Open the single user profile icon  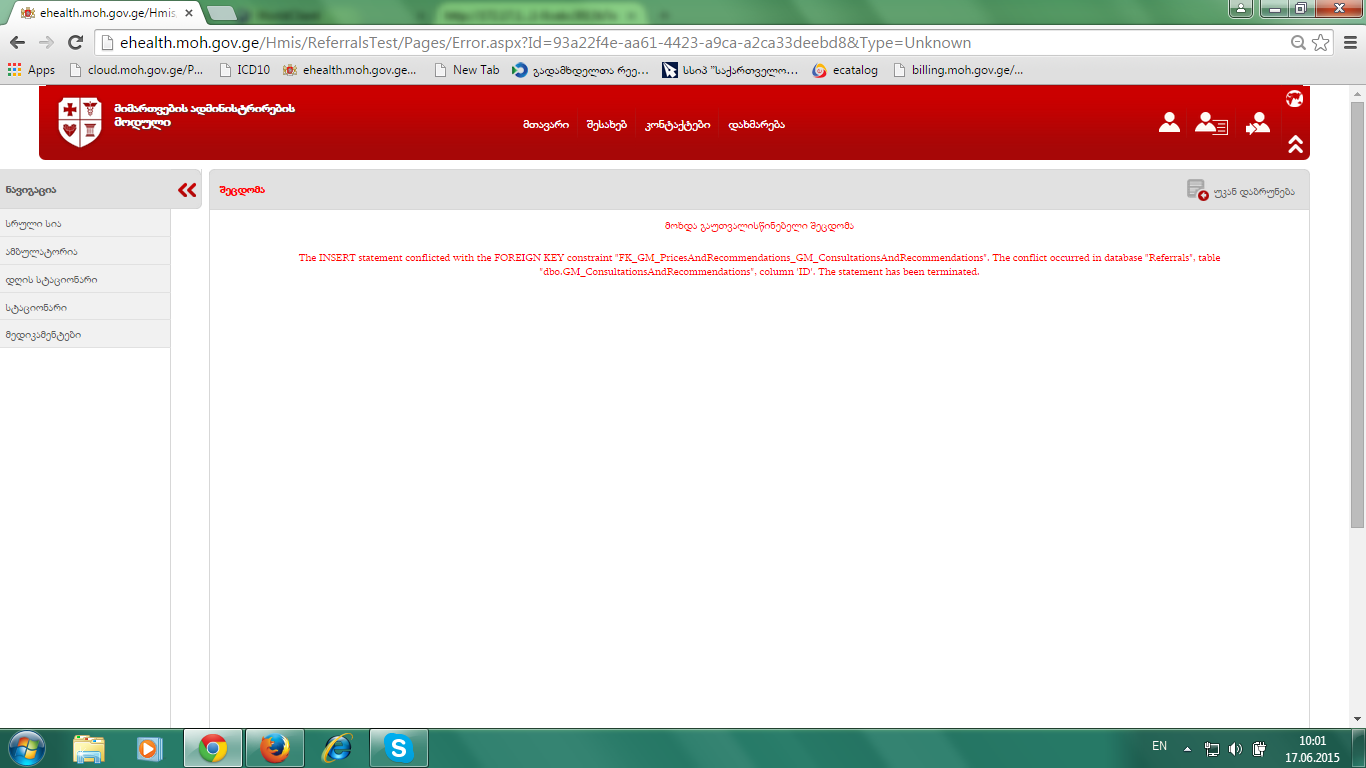[x=1169, y=123]
